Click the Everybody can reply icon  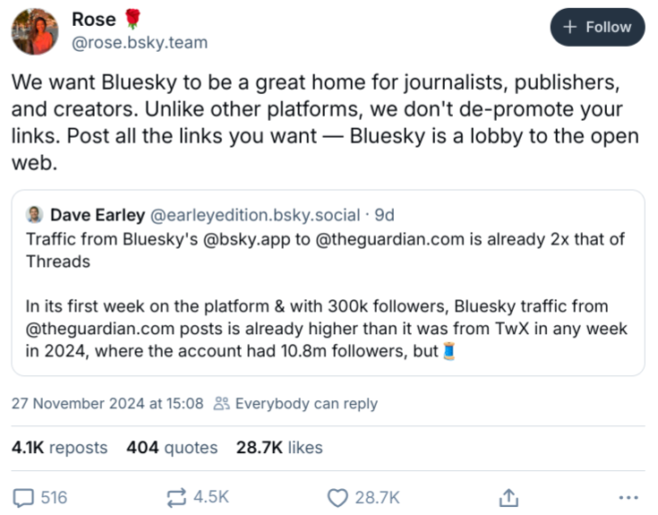(x=222, y=404)
